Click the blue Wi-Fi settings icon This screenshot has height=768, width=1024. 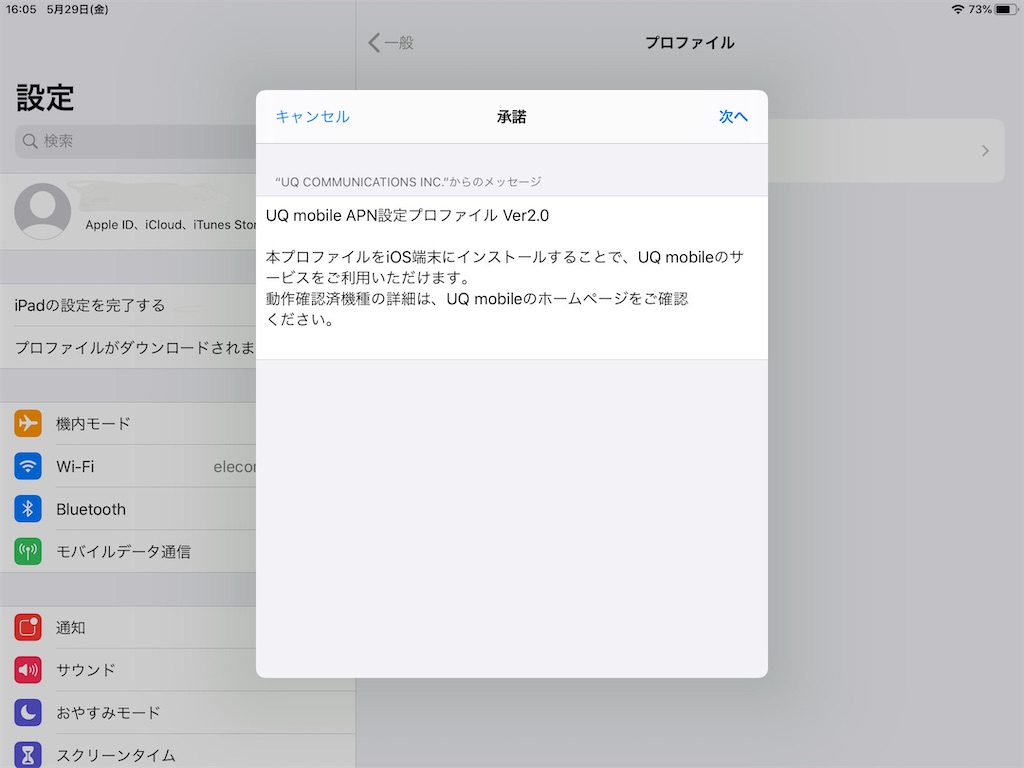[28, 466]
